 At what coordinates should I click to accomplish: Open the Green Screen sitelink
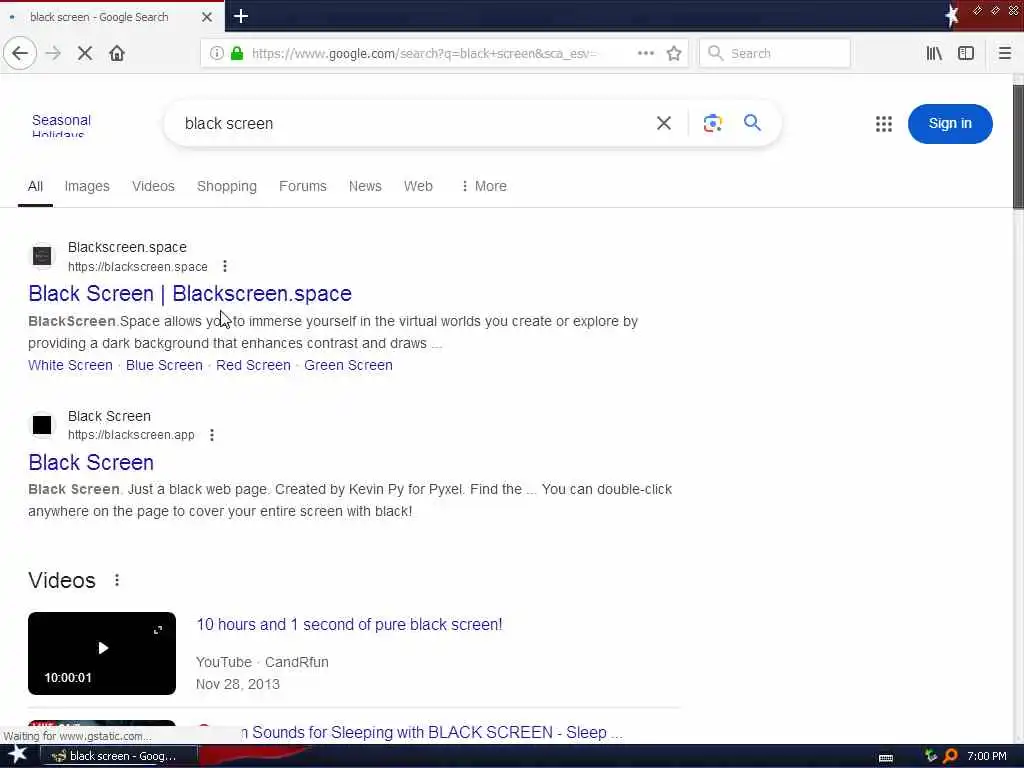coord(348,365)
